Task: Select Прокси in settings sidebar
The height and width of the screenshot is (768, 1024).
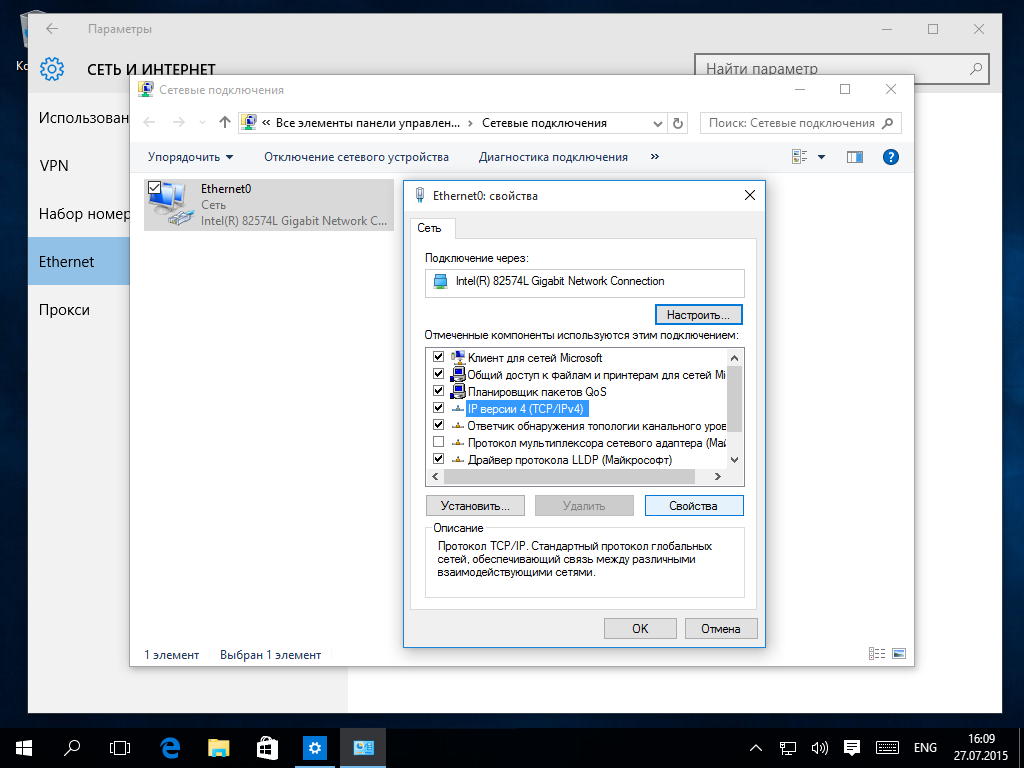Action: [x=64, y=310]
